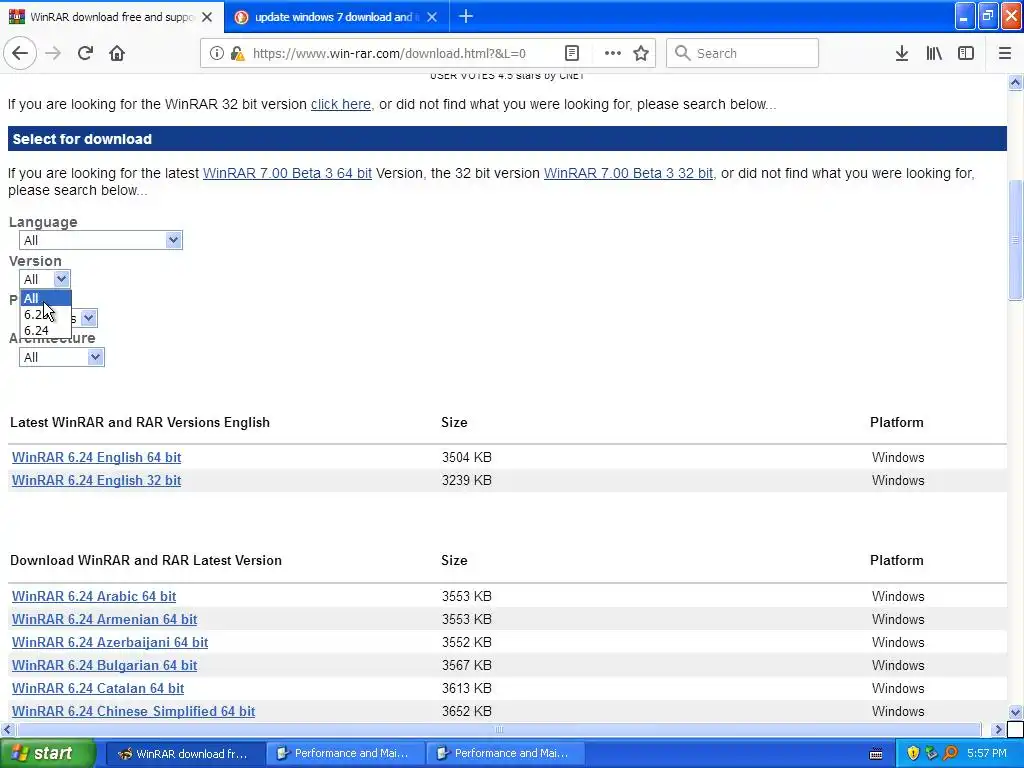Open the on-screen keyboard taskbar icon
Image resolution: width=1024 pixels, height=768 pixels.
click(x=876, y=754)
